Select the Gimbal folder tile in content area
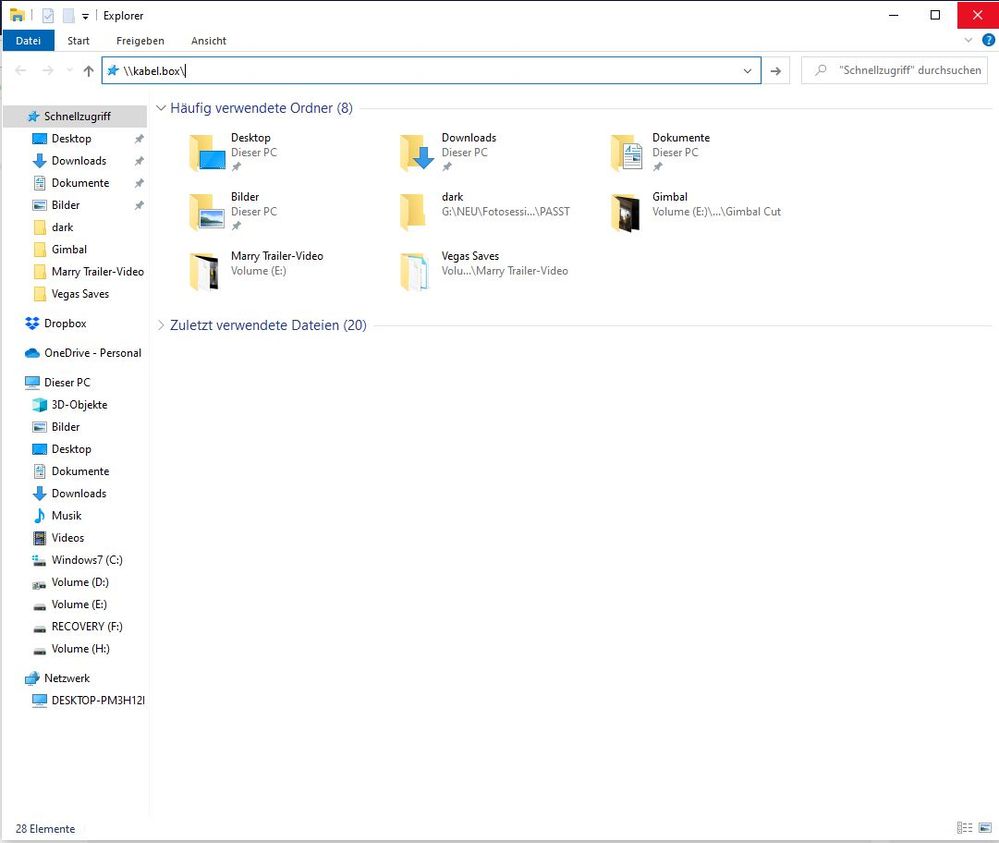Screen dimensions: 999x843 click(696, 212)
